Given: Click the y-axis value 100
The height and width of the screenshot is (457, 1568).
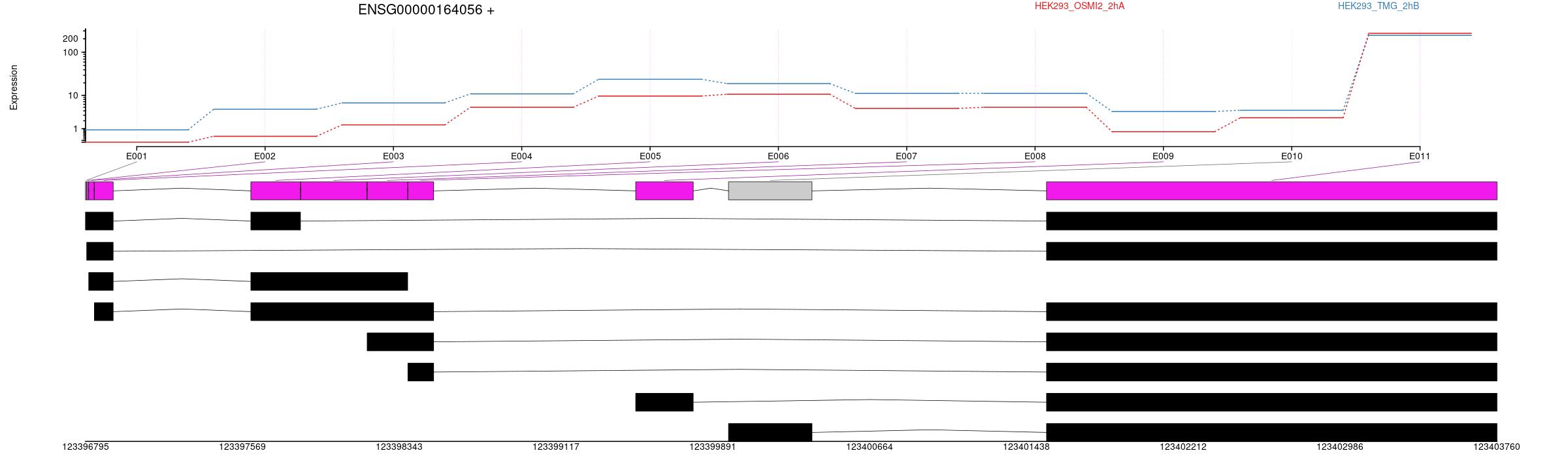Looking at the screenshot, I should click(70, 52).
